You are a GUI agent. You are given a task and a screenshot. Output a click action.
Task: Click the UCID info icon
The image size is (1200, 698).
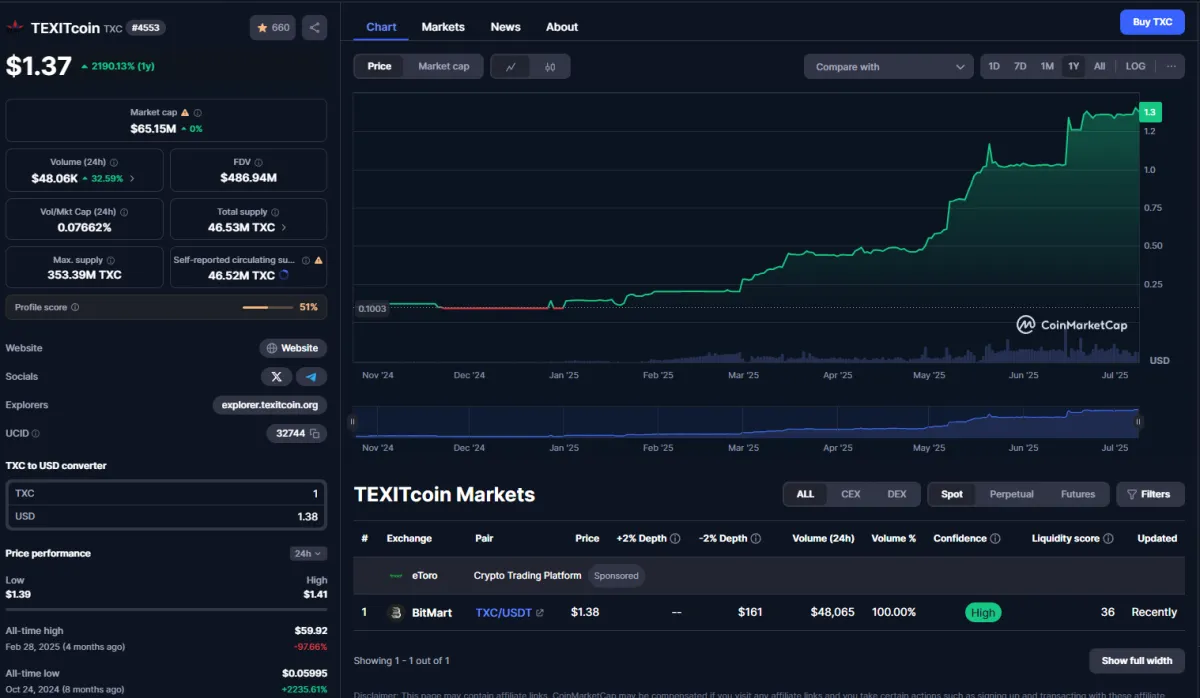(x=36, y=434)
